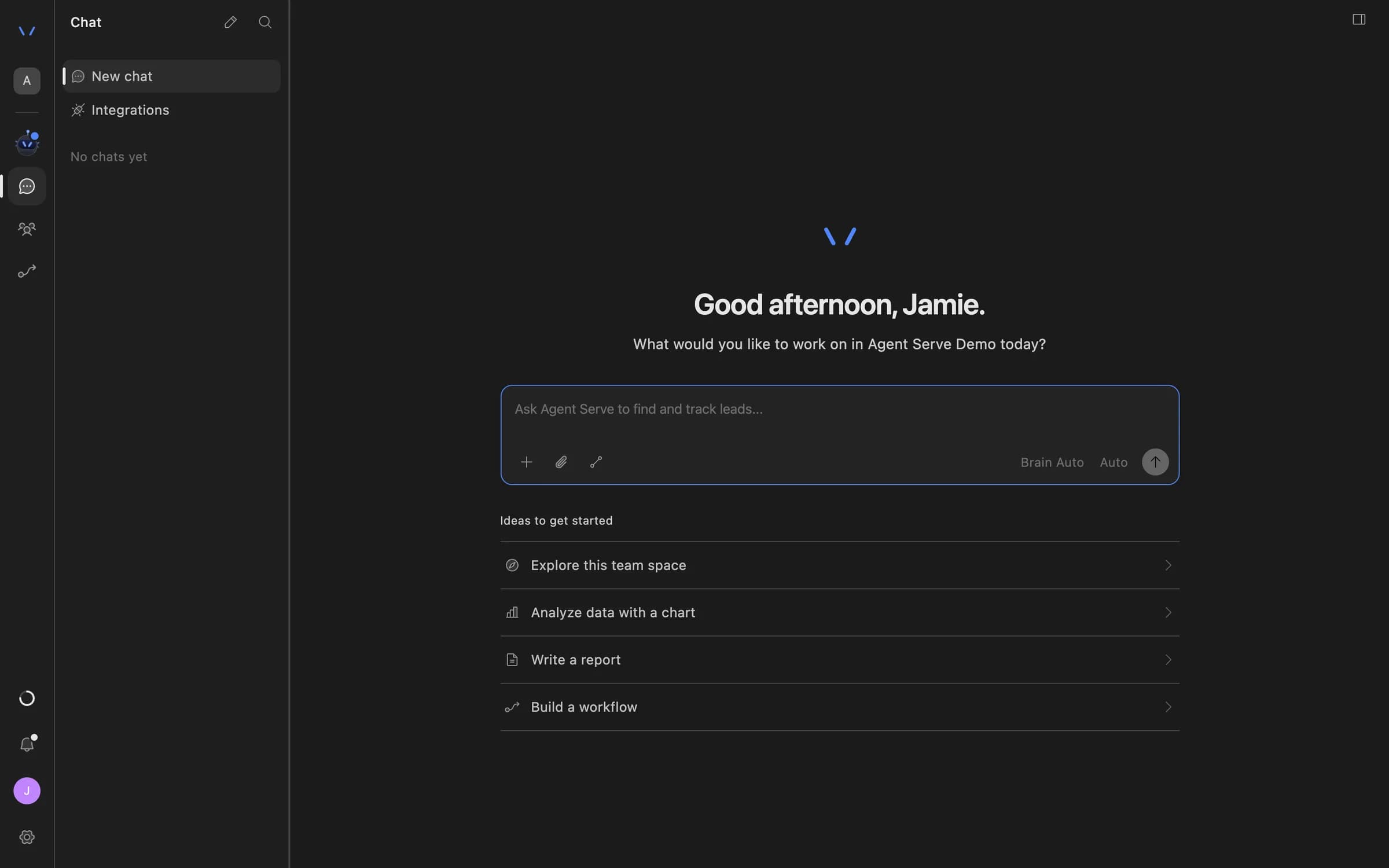Open Settings gear icon
1389x868 pixels.
[27, 837]
